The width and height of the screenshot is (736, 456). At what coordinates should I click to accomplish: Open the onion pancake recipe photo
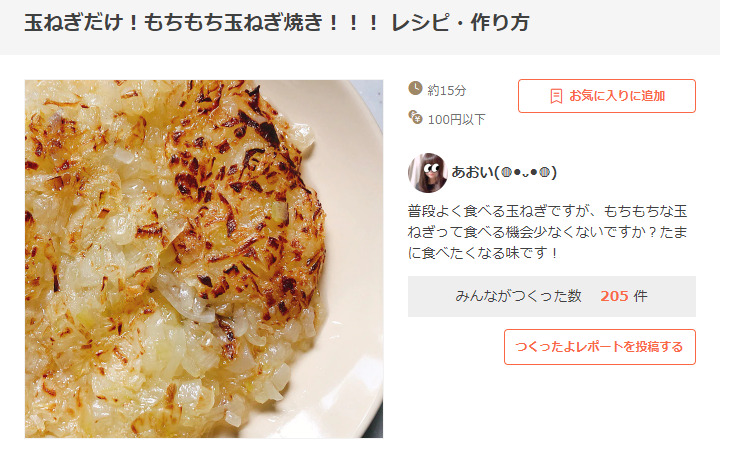pyautogui.click(x=204, y=259)
